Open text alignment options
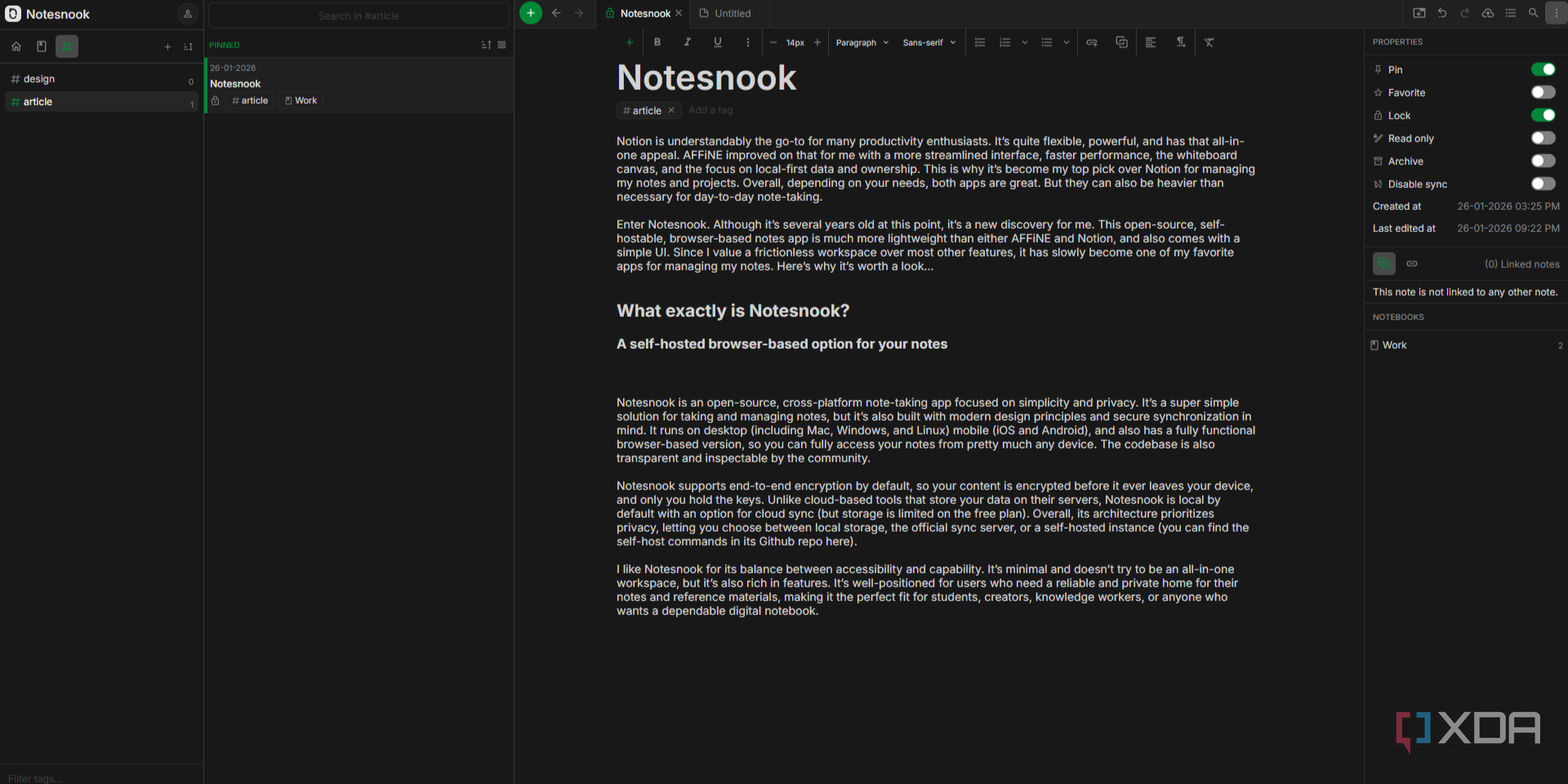This screenshot has height=784, width=1568. point(1151,42)
